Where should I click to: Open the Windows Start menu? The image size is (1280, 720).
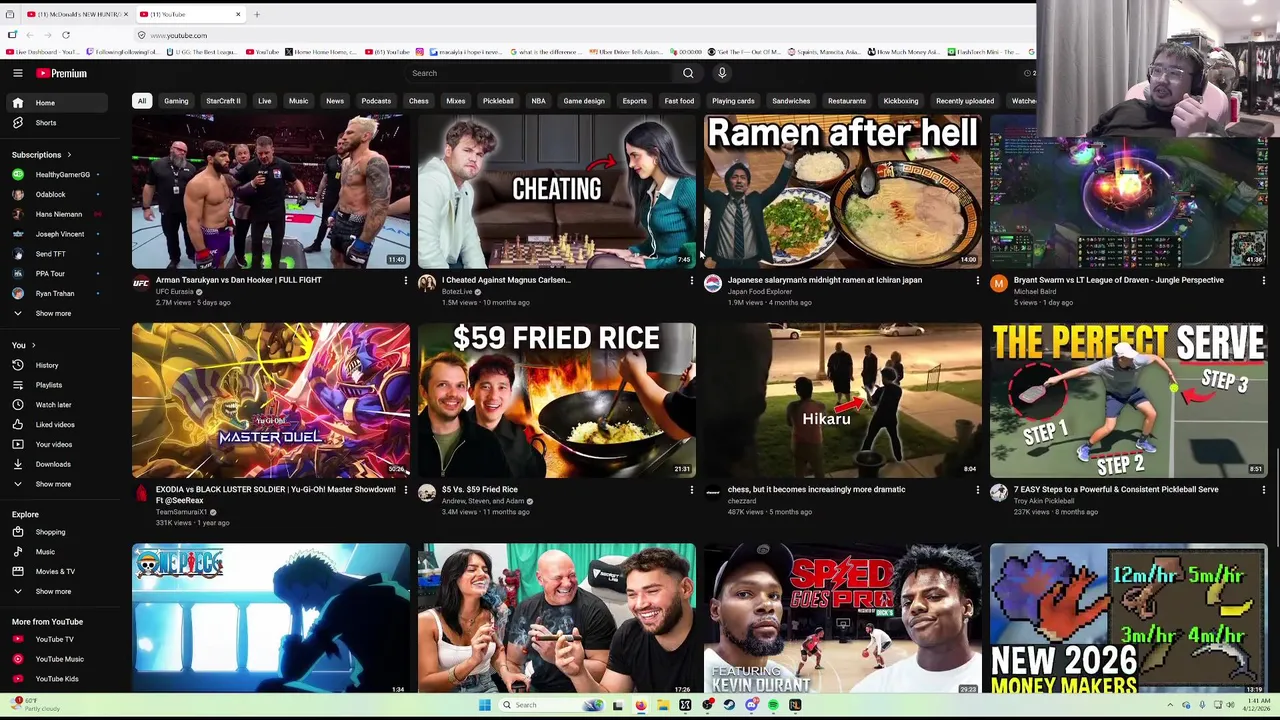pyautogui.click(x=485, y=705)
